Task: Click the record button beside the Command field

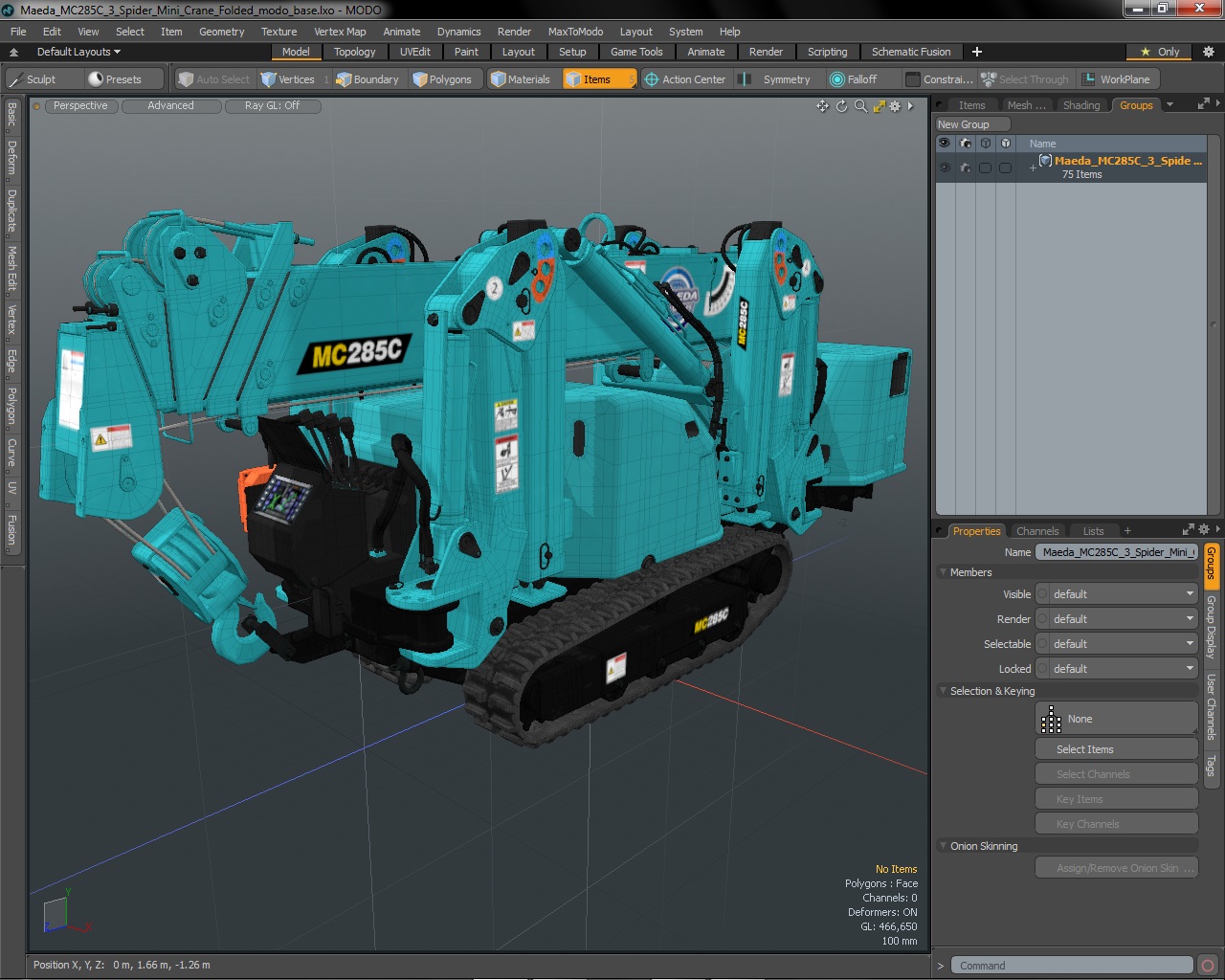Action: click(x=1208, y=966)
